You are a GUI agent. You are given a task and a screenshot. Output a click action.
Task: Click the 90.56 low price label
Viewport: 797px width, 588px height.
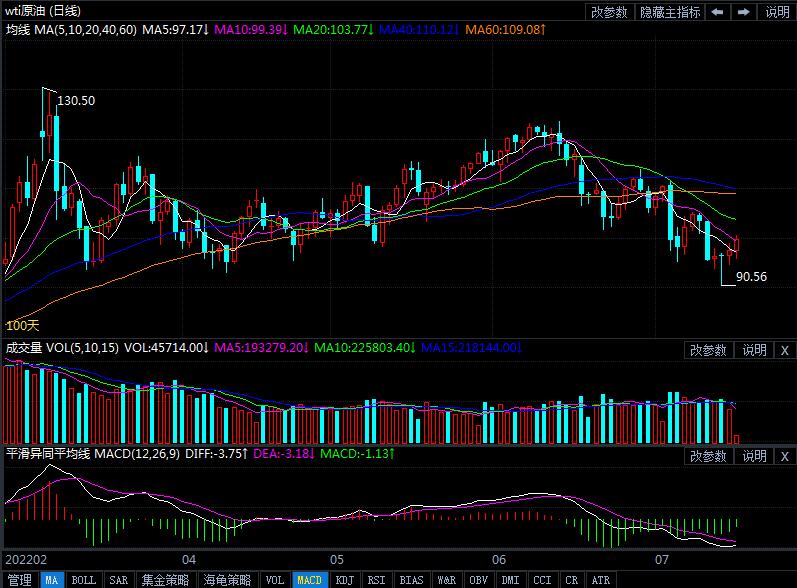click(751, 277)
